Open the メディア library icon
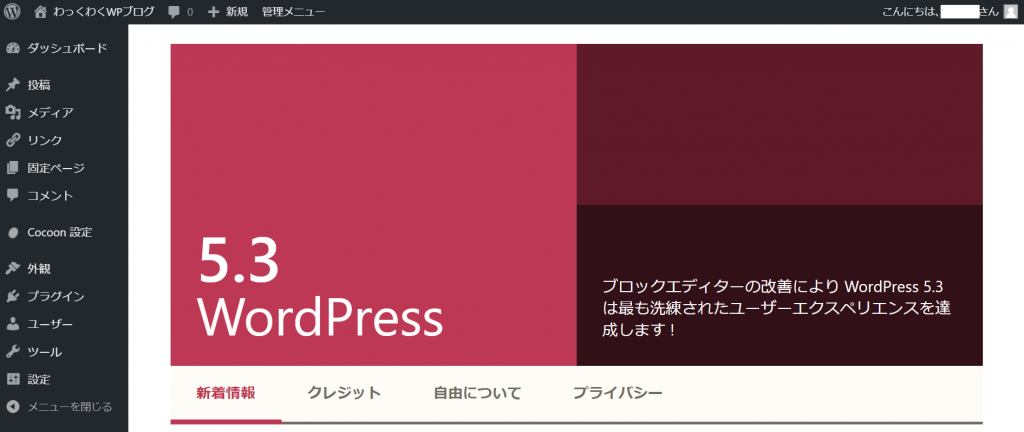This screenshot has height=432, width=1024. (x=13, y=113)
